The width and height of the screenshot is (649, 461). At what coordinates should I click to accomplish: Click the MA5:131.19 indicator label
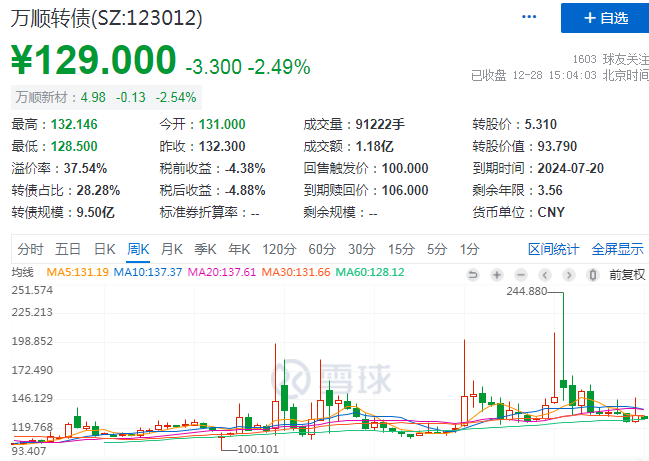click(77, 272)
